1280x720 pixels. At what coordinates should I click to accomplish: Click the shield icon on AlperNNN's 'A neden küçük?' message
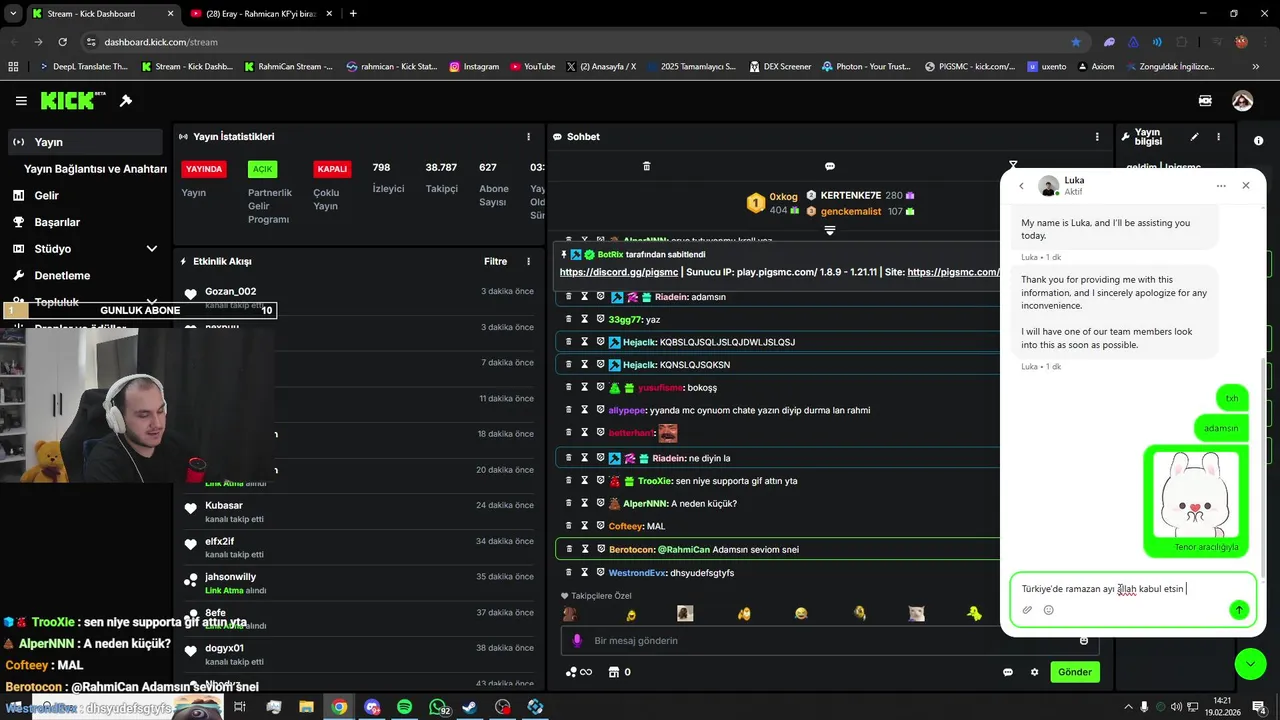(x=600, y=503)
